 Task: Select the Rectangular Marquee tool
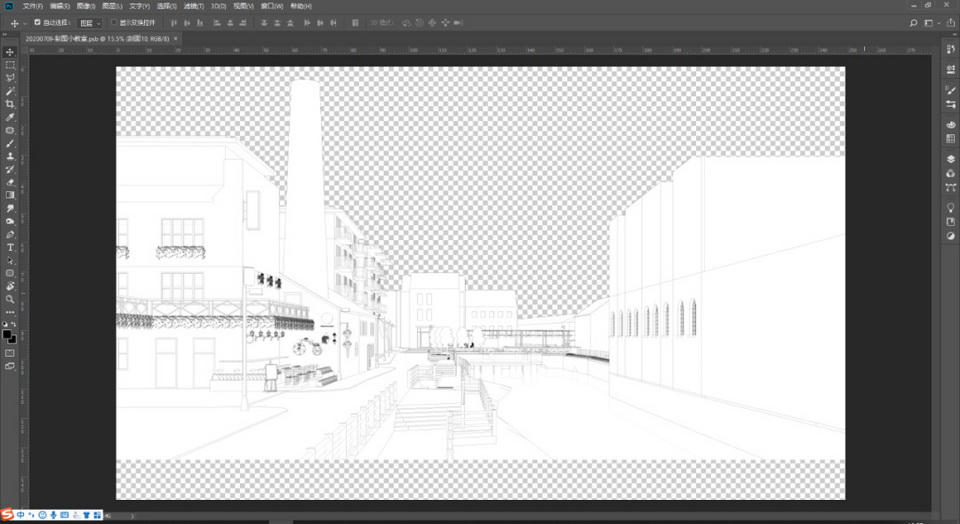pos(10,65)
